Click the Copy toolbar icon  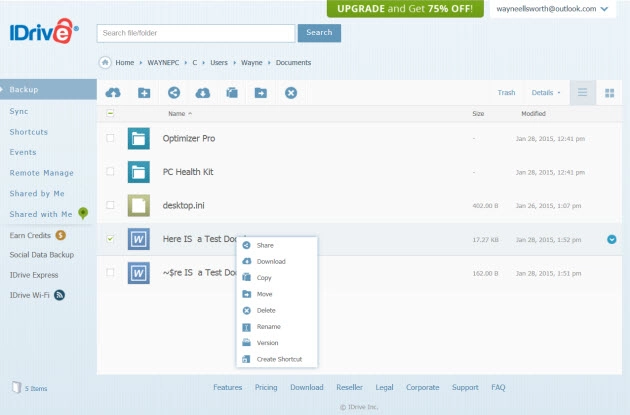[232, 93]
